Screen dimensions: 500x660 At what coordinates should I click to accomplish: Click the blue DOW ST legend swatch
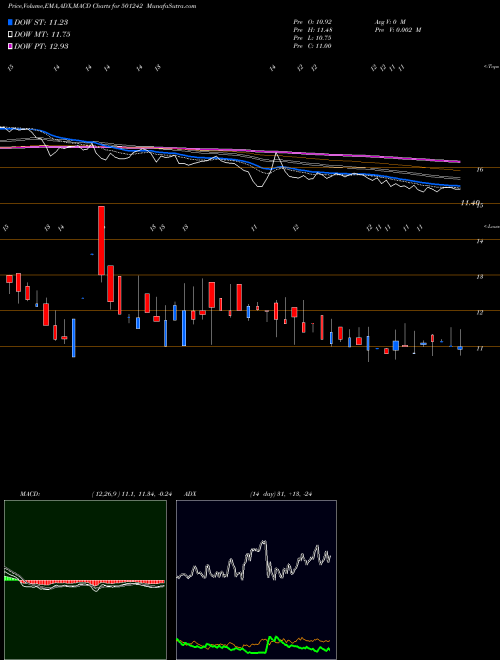pyautogui.click(x=11, y=22)
